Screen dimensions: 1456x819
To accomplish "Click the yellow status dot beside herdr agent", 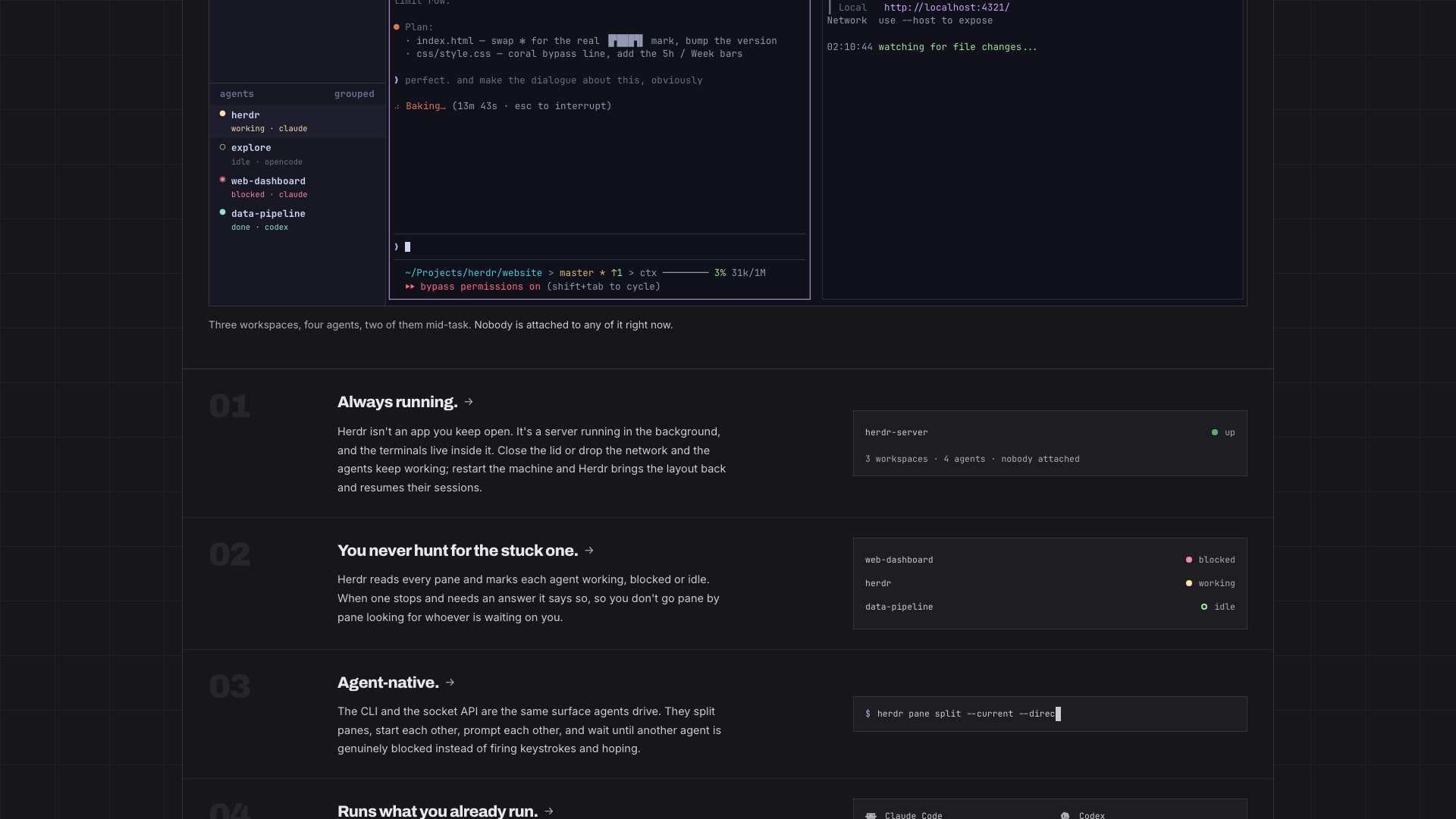I will [x=222, y=114].
